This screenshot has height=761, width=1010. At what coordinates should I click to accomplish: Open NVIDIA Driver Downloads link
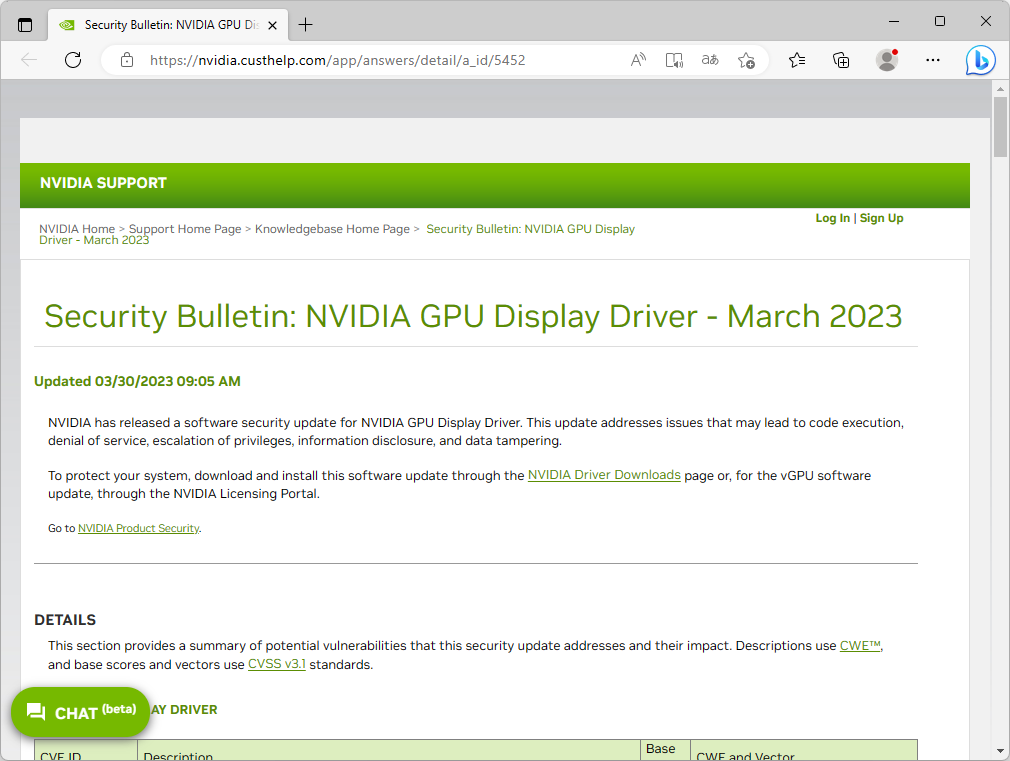click(604, 475)
